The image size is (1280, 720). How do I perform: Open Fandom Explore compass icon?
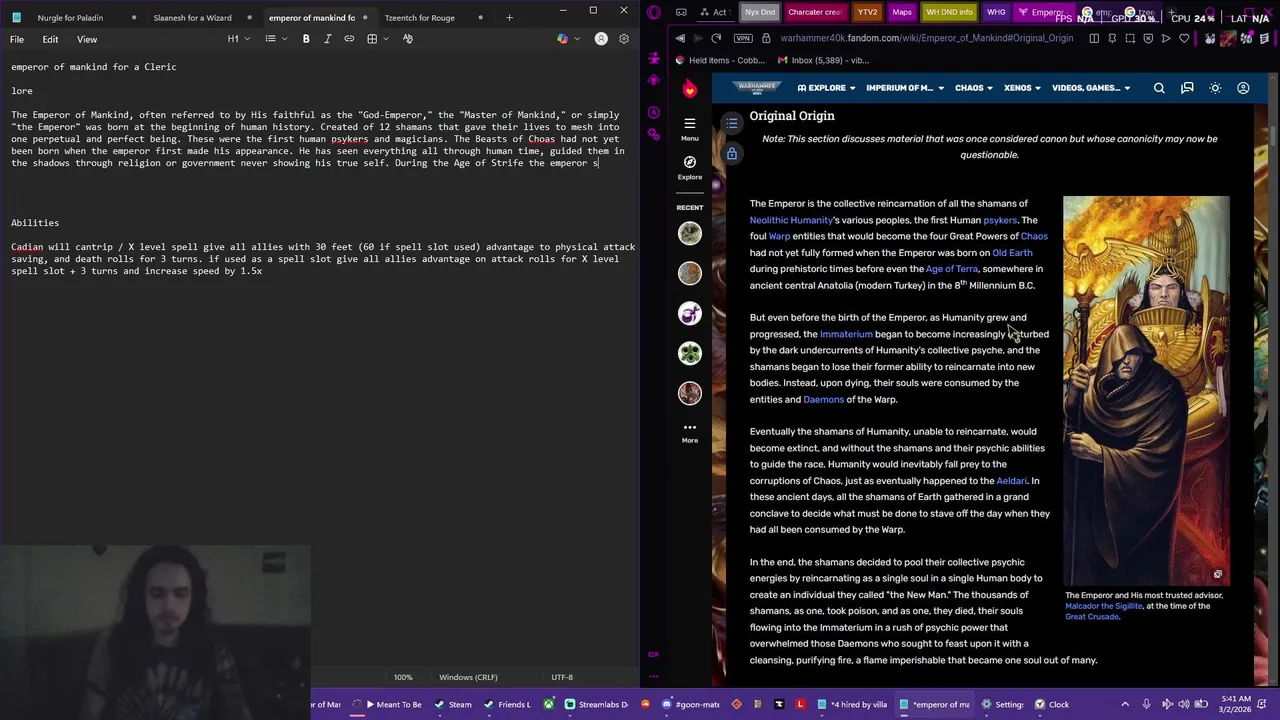[x=689, y=167]
